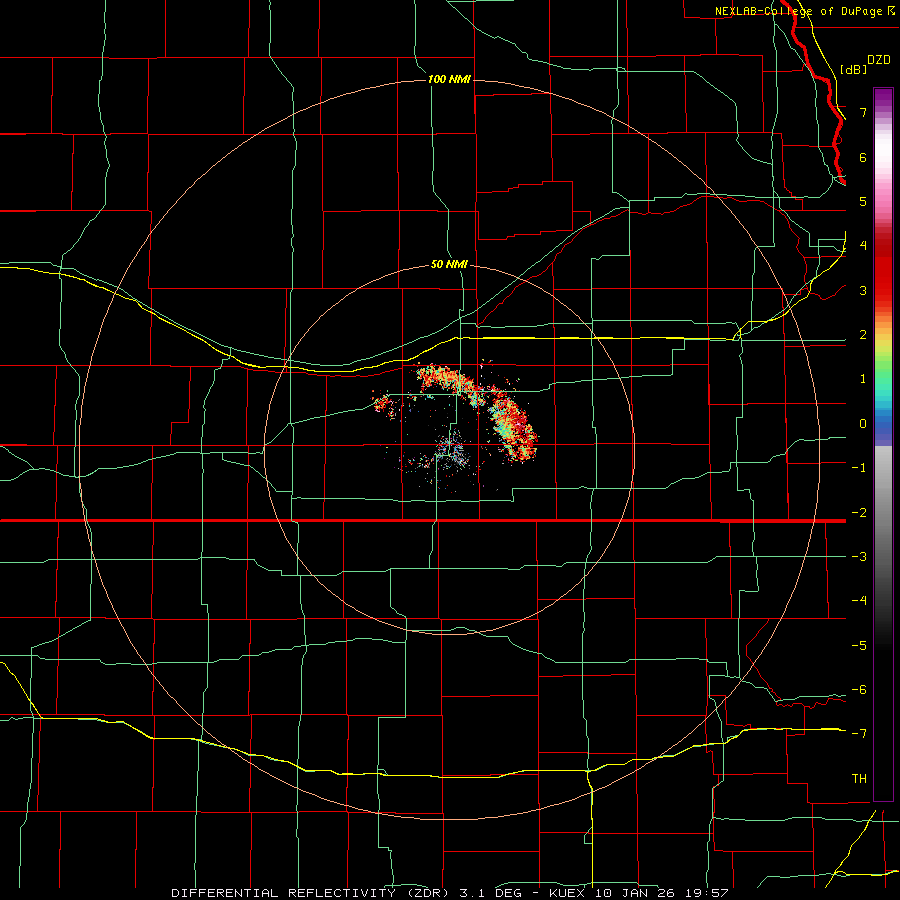Click the -3 tick label on scale

click(x=859, y=557)
